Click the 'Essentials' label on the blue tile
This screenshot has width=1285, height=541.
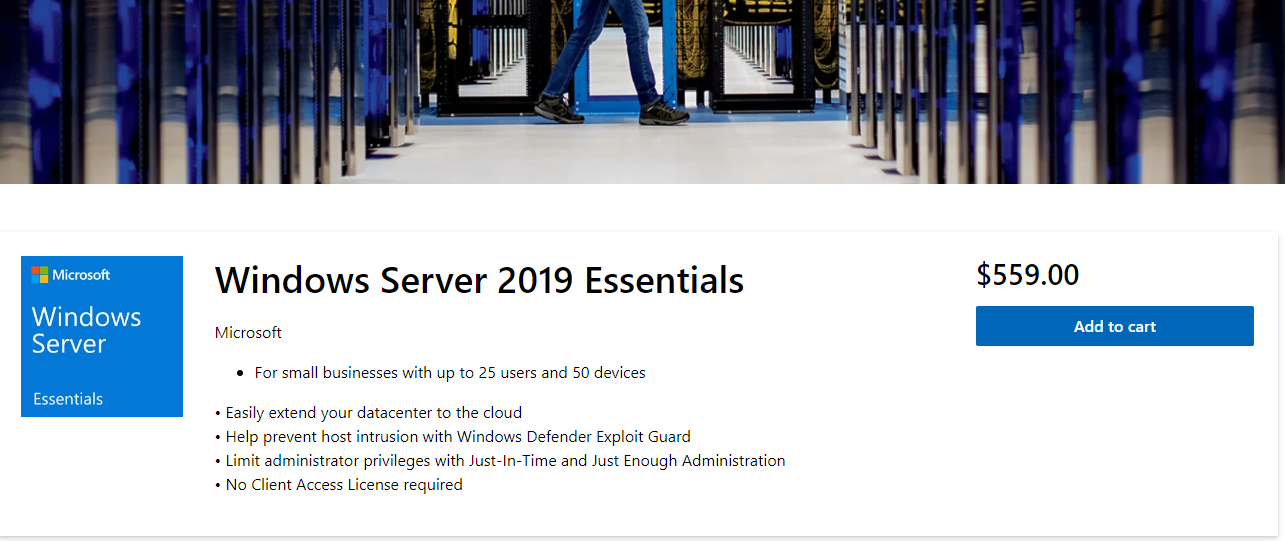pos(68,399)
